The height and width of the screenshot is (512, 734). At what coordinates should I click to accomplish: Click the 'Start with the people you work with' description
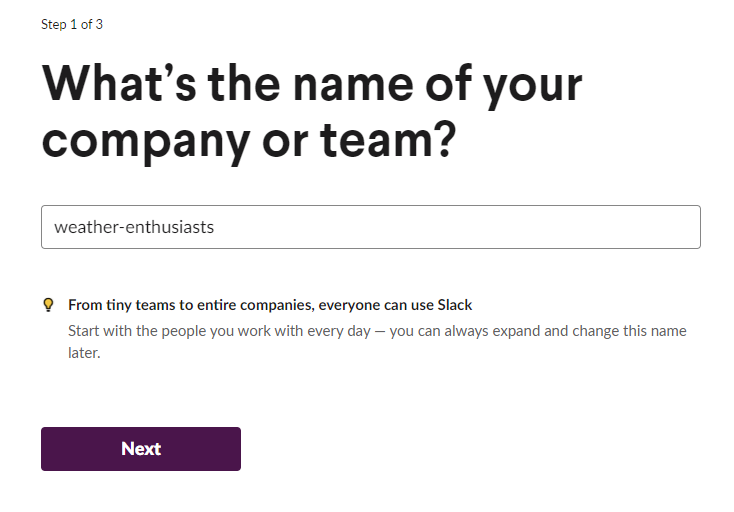[377, 342]
